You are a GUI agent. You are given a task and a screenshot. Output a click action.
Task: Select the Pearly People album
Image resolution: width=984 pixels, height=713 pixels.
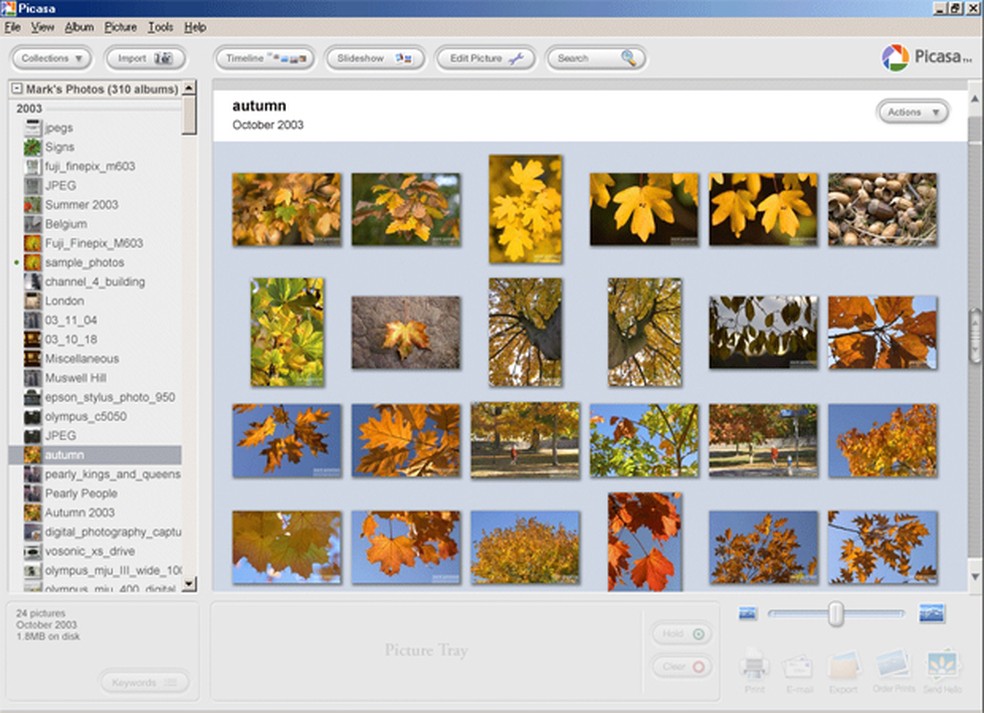(x=80, y=493)
